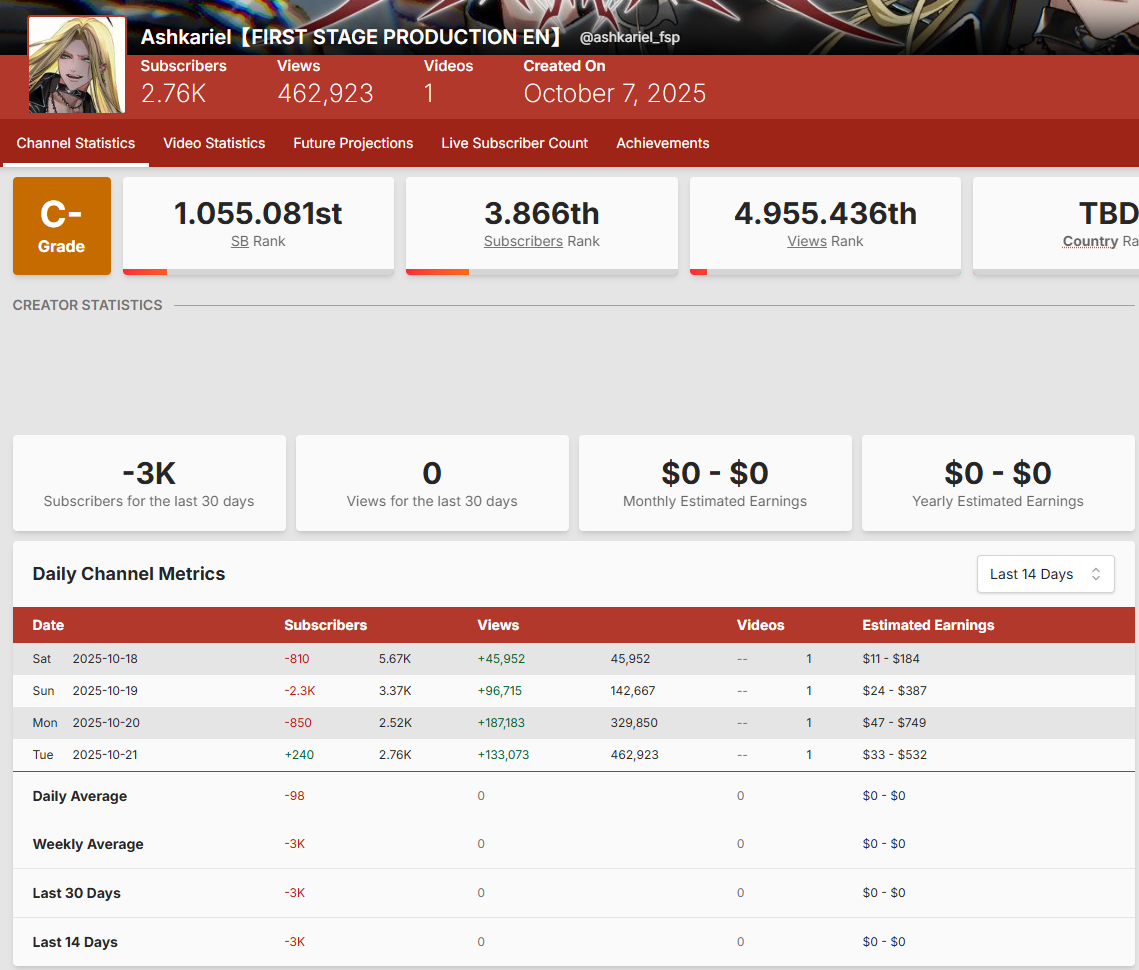Screen dimensions: 1139x970
Task: Open the Last 14 Days dropdown
Action: (1045, 574)
